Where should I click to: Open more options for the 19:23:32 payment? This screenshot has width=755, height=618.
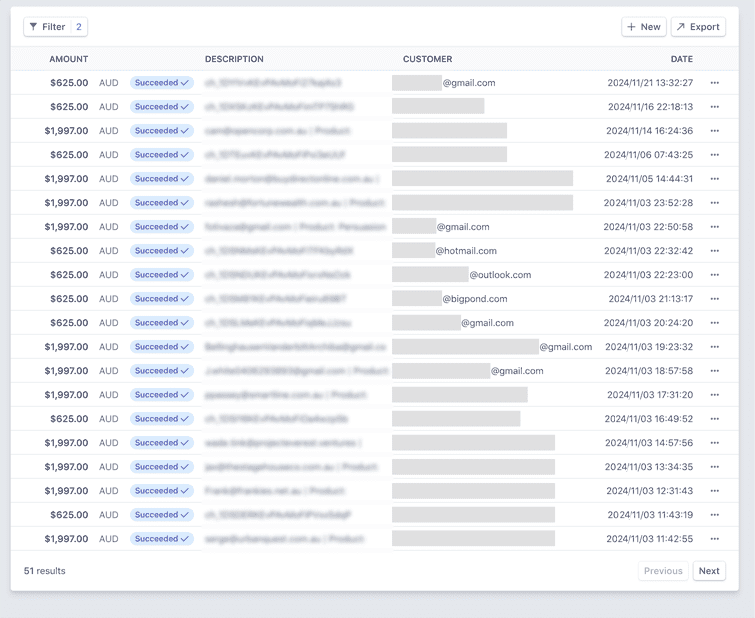click(715, 347)
